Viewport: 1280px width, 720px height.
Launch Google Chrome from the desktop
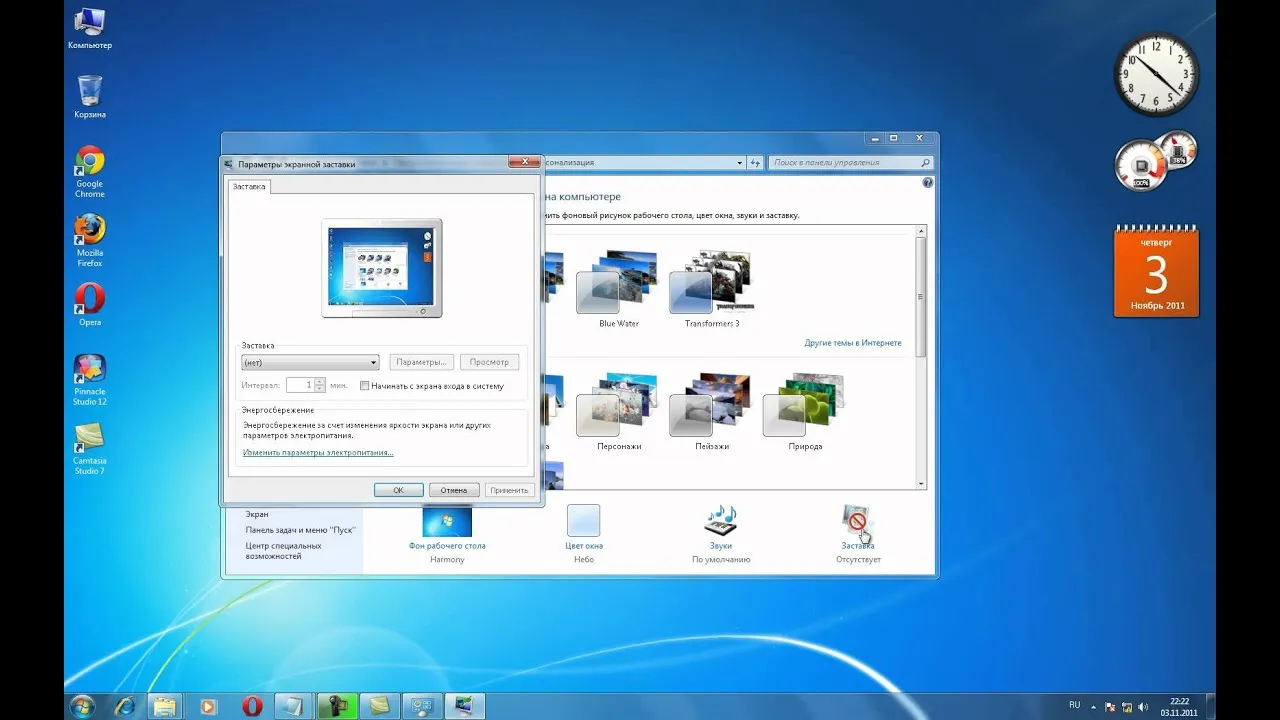(89, 171)
